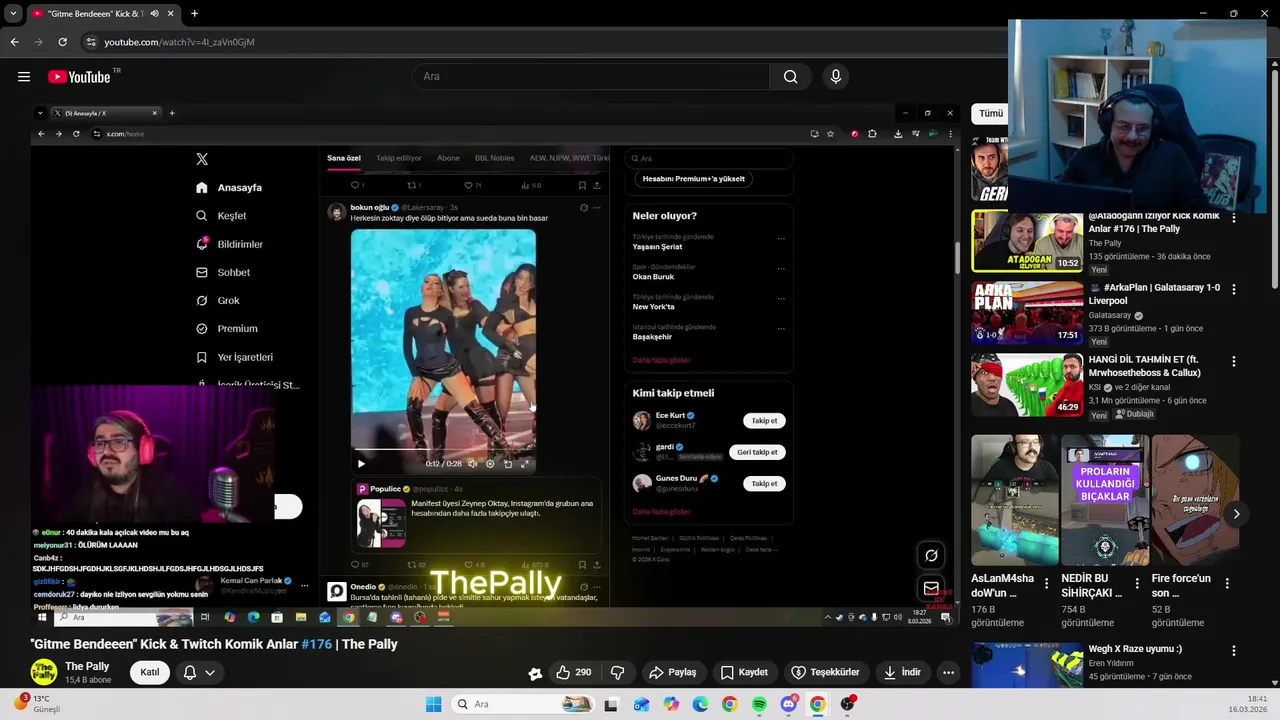Download the video with İndir

point(902,672)
